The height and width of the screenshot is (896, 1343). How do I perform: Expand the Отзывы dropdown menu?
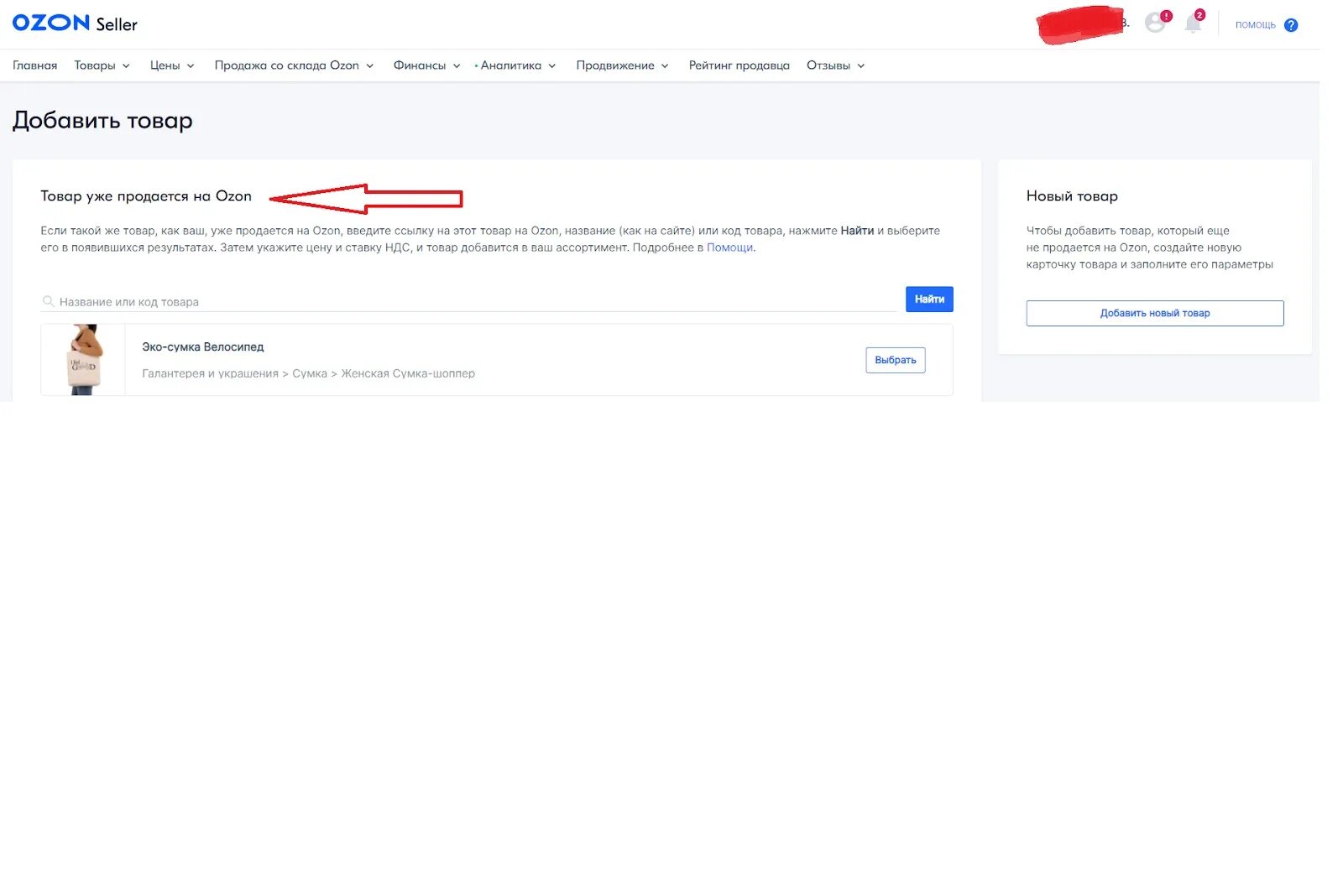click(835, 65)
